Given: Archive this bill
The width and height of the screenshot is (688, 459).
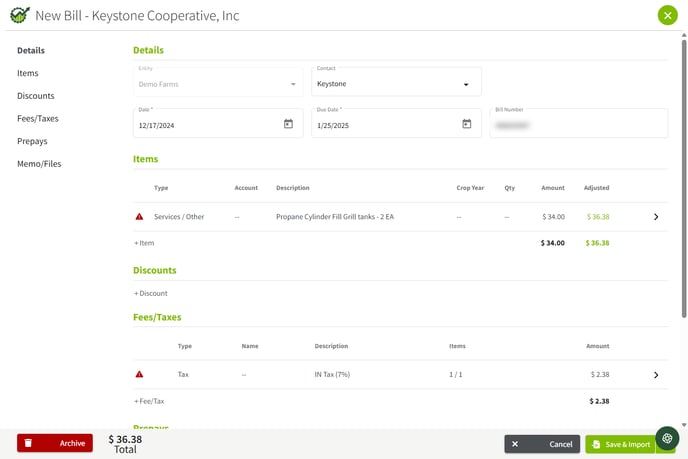Looking at the screenshot, I should point(55,443).
